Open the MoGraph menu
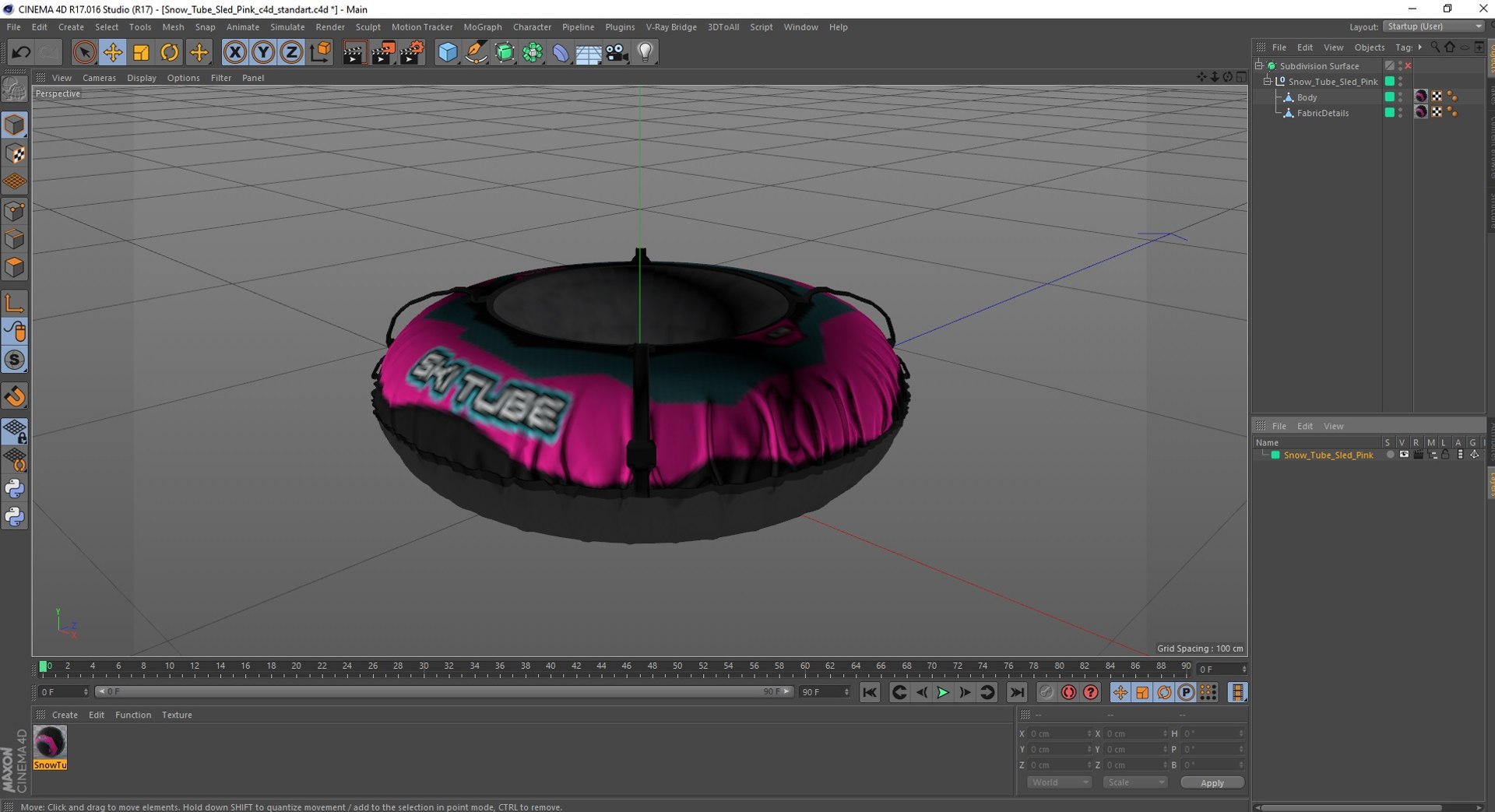 pos(483,27)
